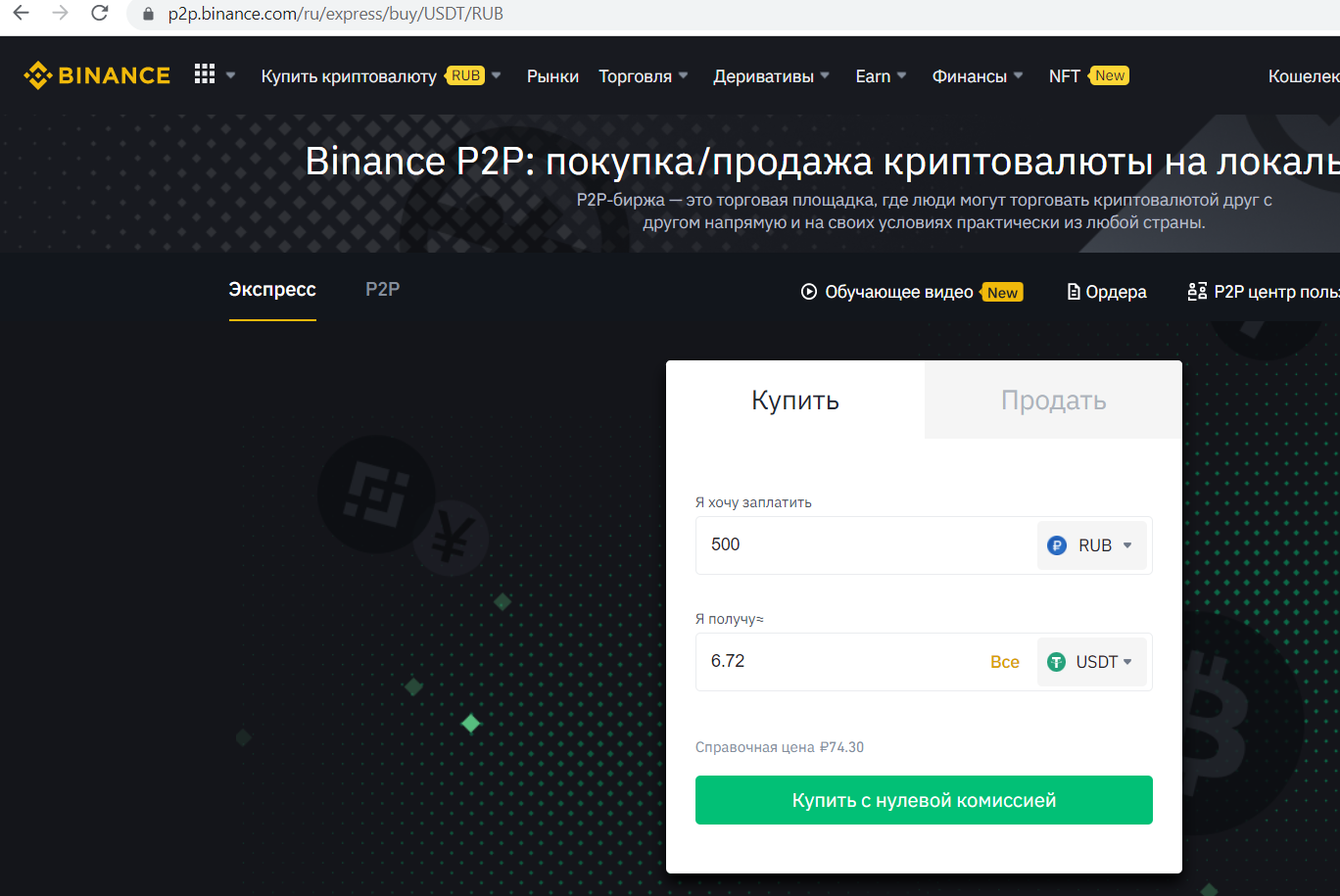Open the Деривативы menu
This screenshot has width=1340, height=896.
click(763, 76)
